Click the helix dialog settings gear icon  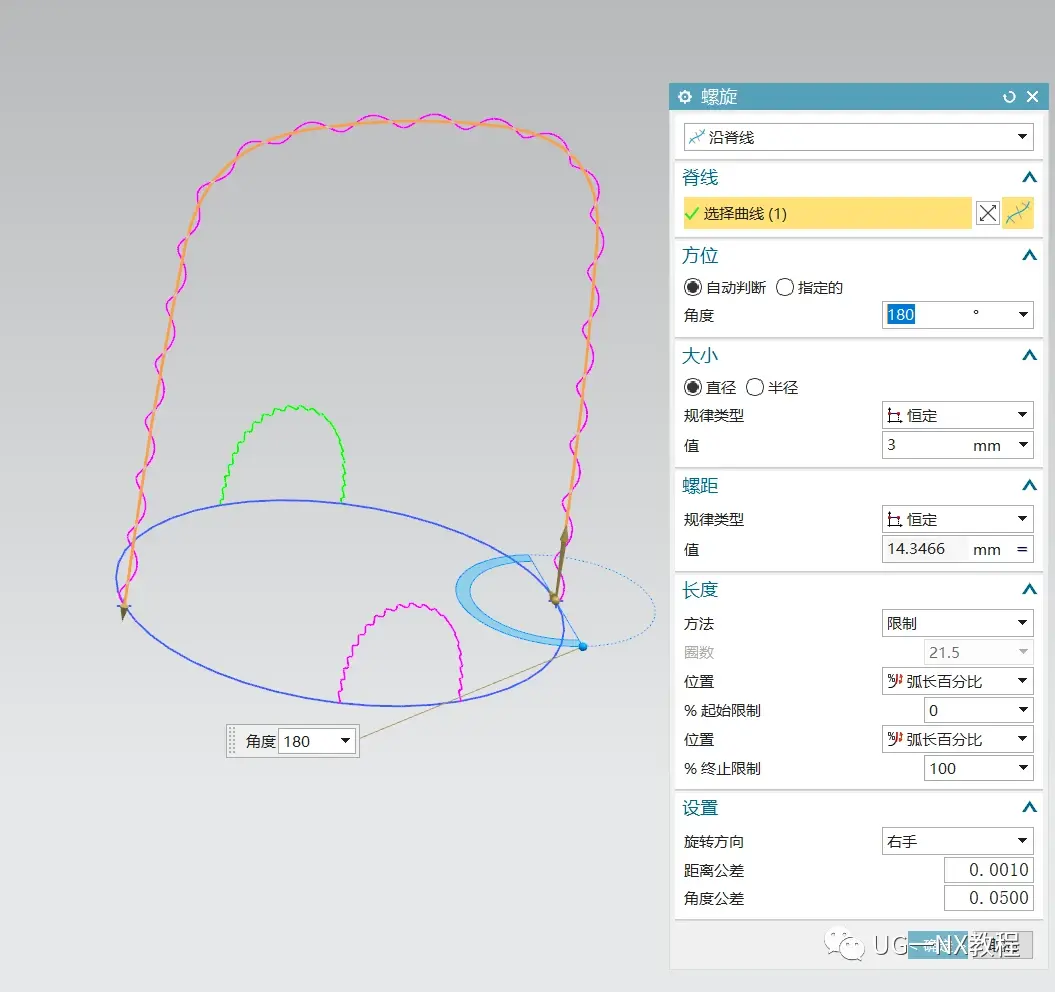684,97
